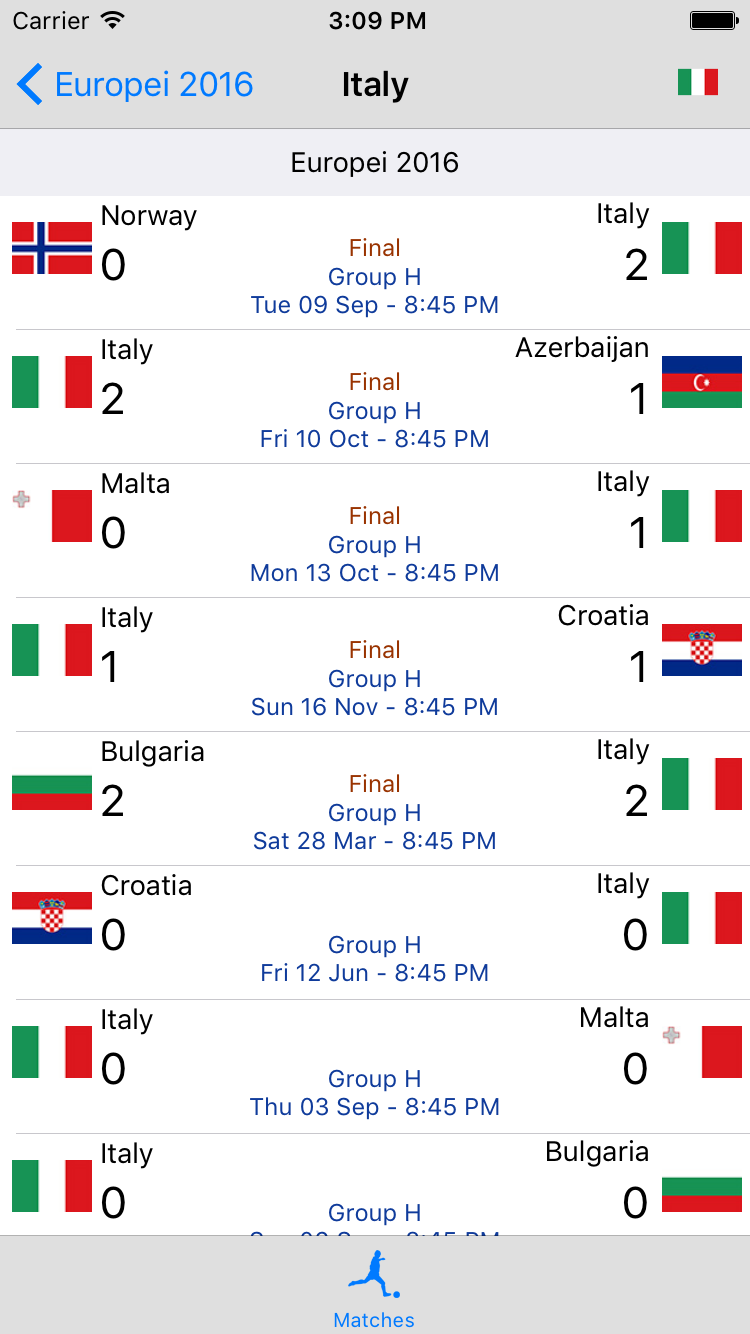Tap Malta flag in Italy–Malta 0-0 match

[702, 1052]
